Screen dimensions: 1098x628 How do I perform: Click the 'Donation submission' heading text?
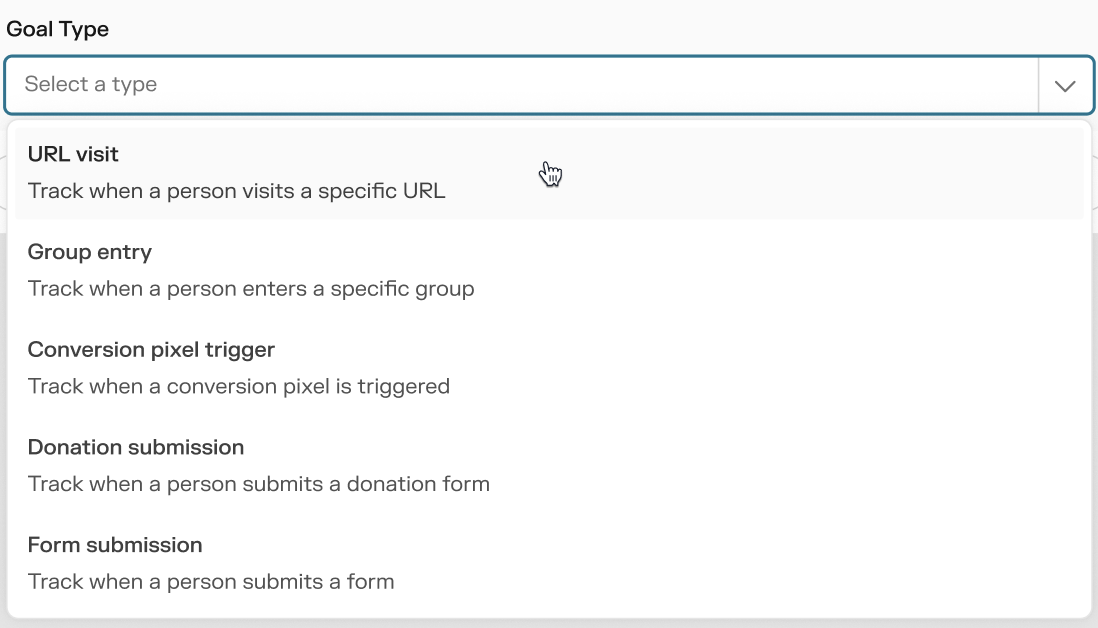(136, 447)
